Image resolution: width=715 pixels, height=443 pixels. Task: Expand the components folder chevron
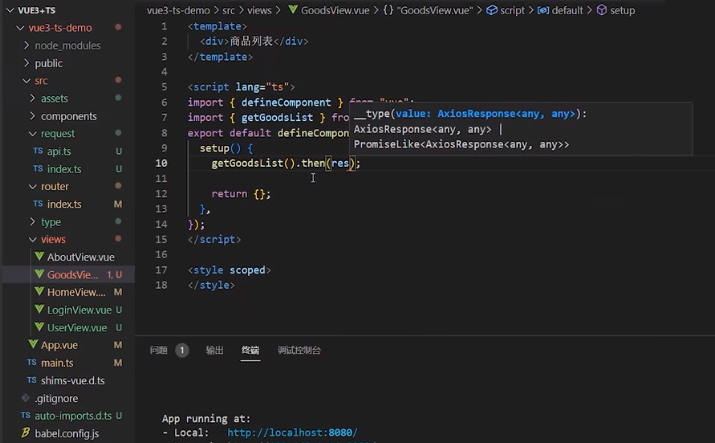(x=32, y=116)
